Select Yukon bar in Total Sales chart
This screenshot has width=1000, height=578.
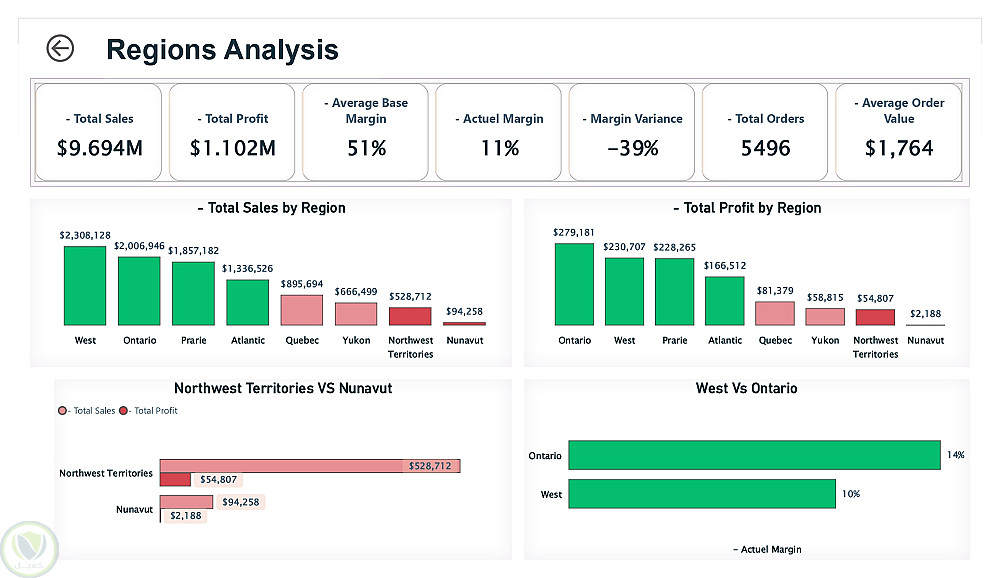[356, 314]
